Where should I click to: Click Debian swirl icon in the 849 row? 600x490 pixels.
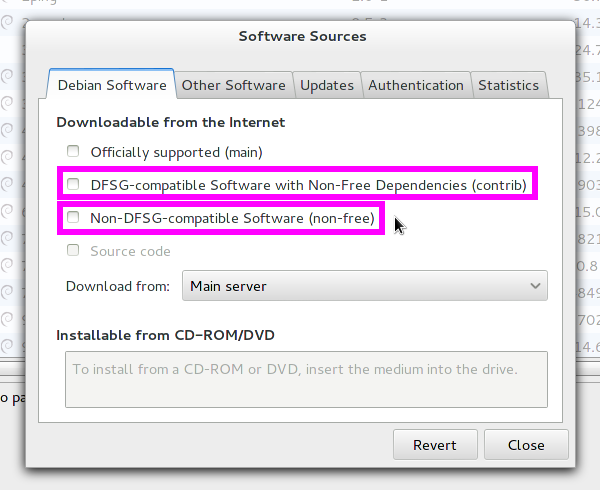(x=8, y=292)
